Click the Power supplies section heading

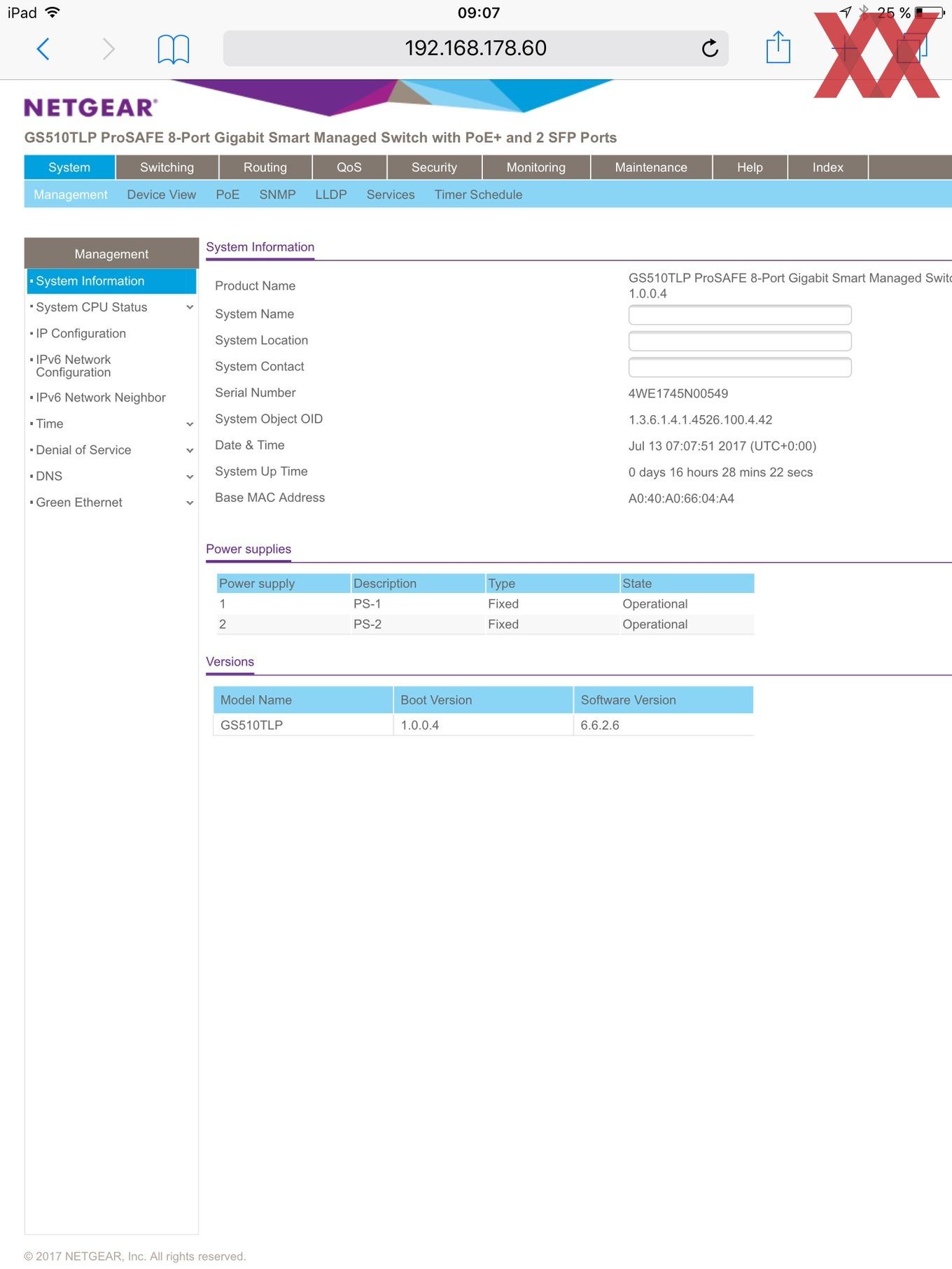(248, 549)
